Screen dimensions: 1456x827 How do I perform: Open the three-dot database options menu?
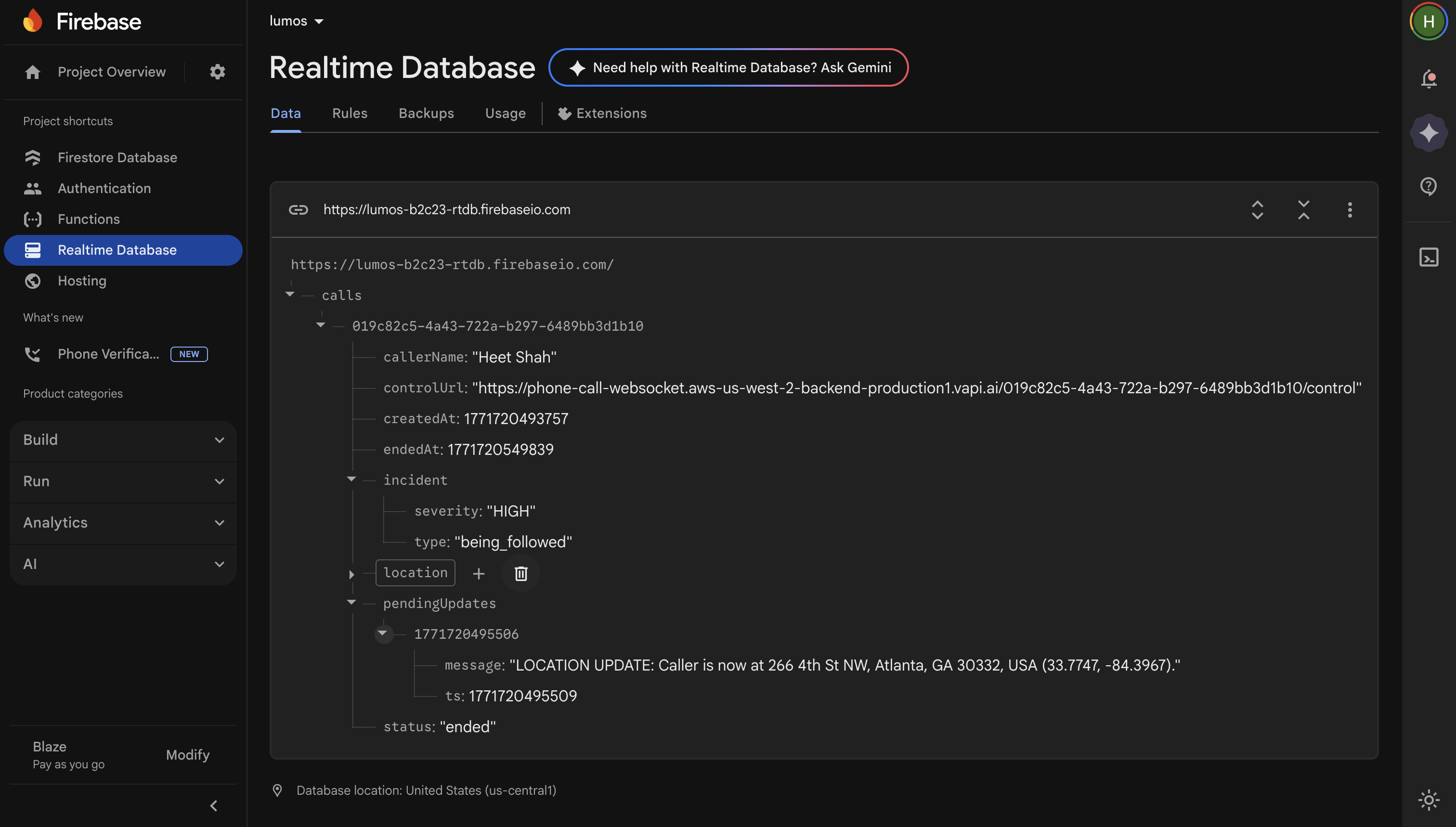click(x=1350, y=209)
